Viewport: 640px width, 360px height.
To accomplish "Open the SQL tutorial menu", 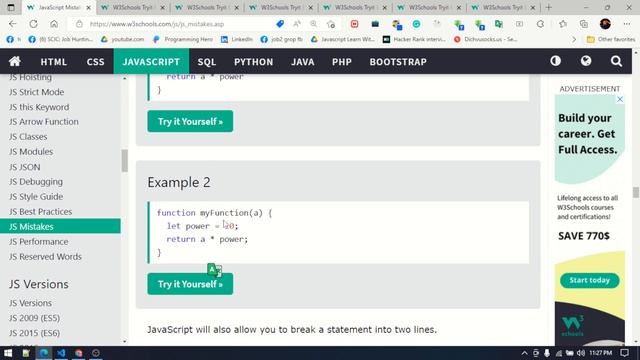I will click(x=207, y=62).
